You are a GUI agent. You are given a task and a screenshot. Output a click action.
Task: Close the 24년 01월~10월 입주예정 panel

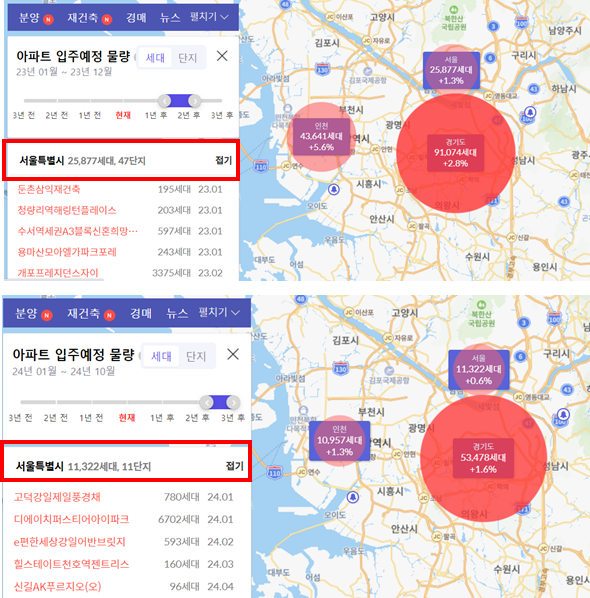(x=233, y=354)
